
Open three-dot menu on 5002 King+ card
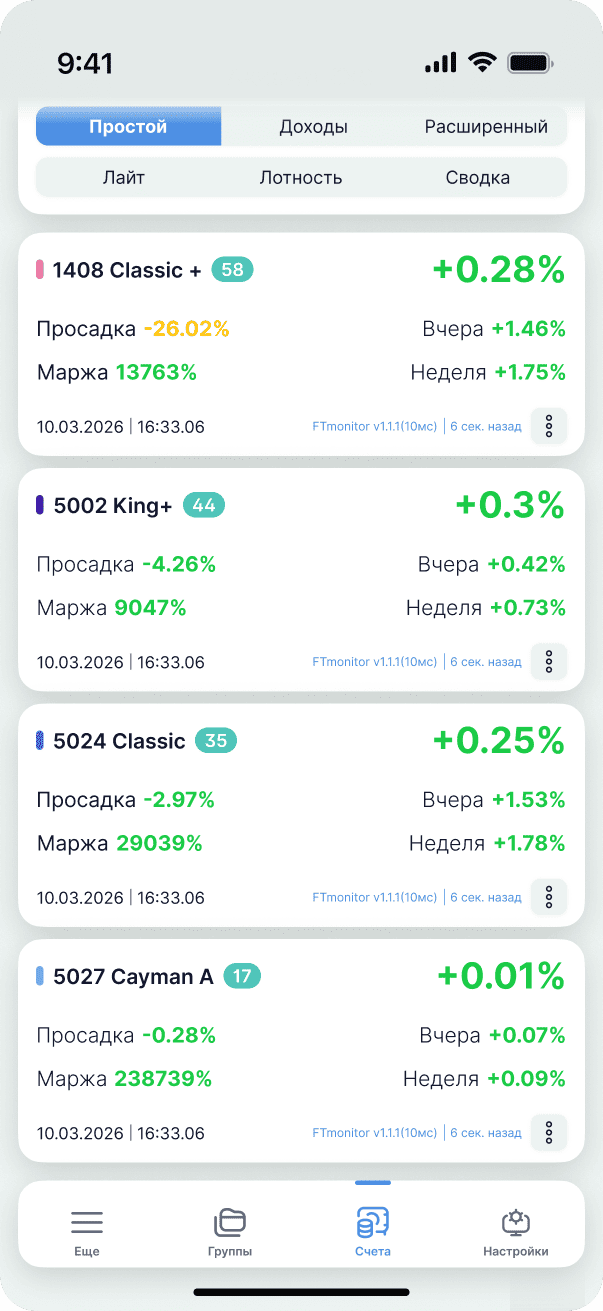(548, 661)
